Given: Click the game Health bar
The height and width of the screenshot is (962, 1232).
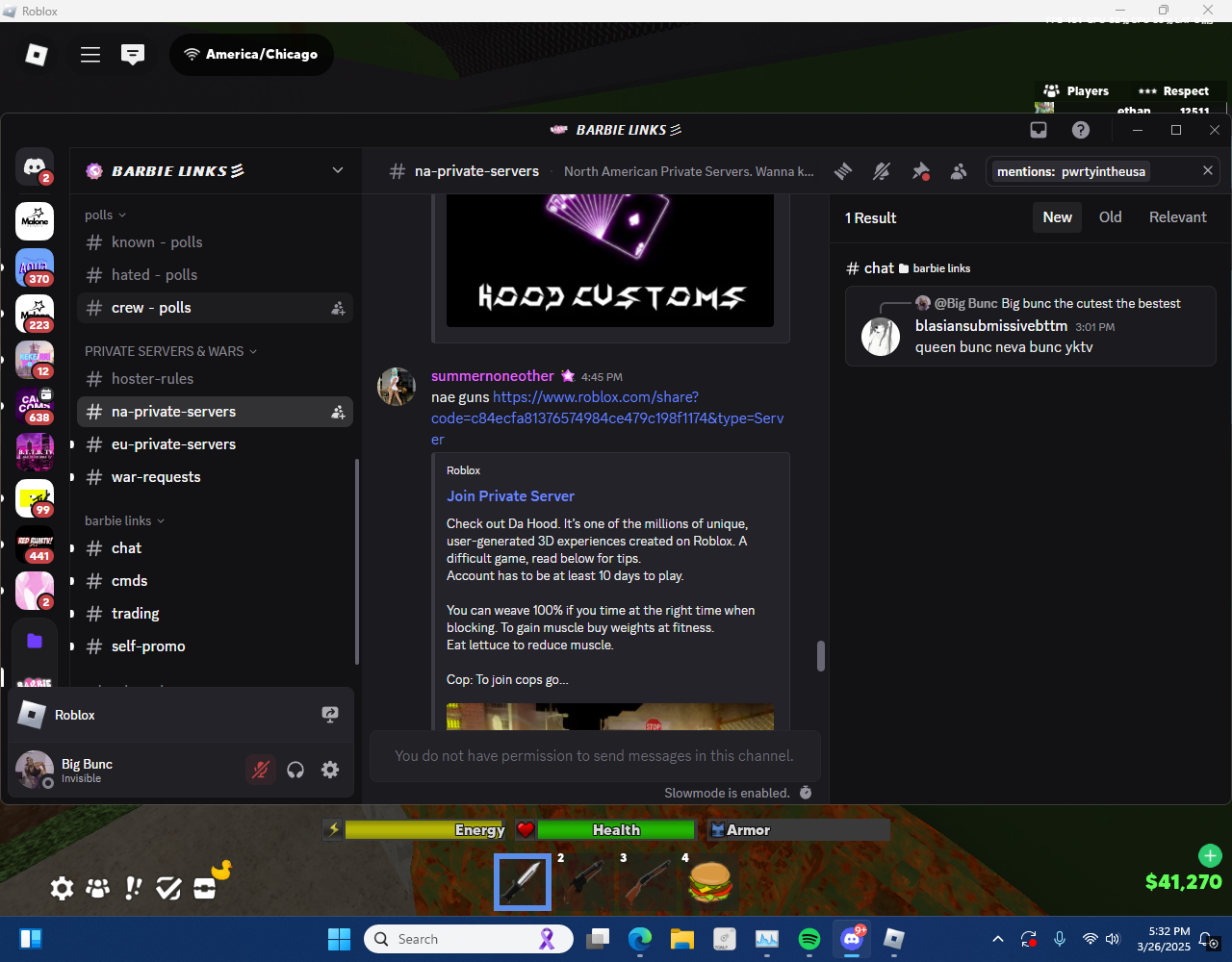Looking at the screenshot, I should pyautogui.click(x=616, y=829).
